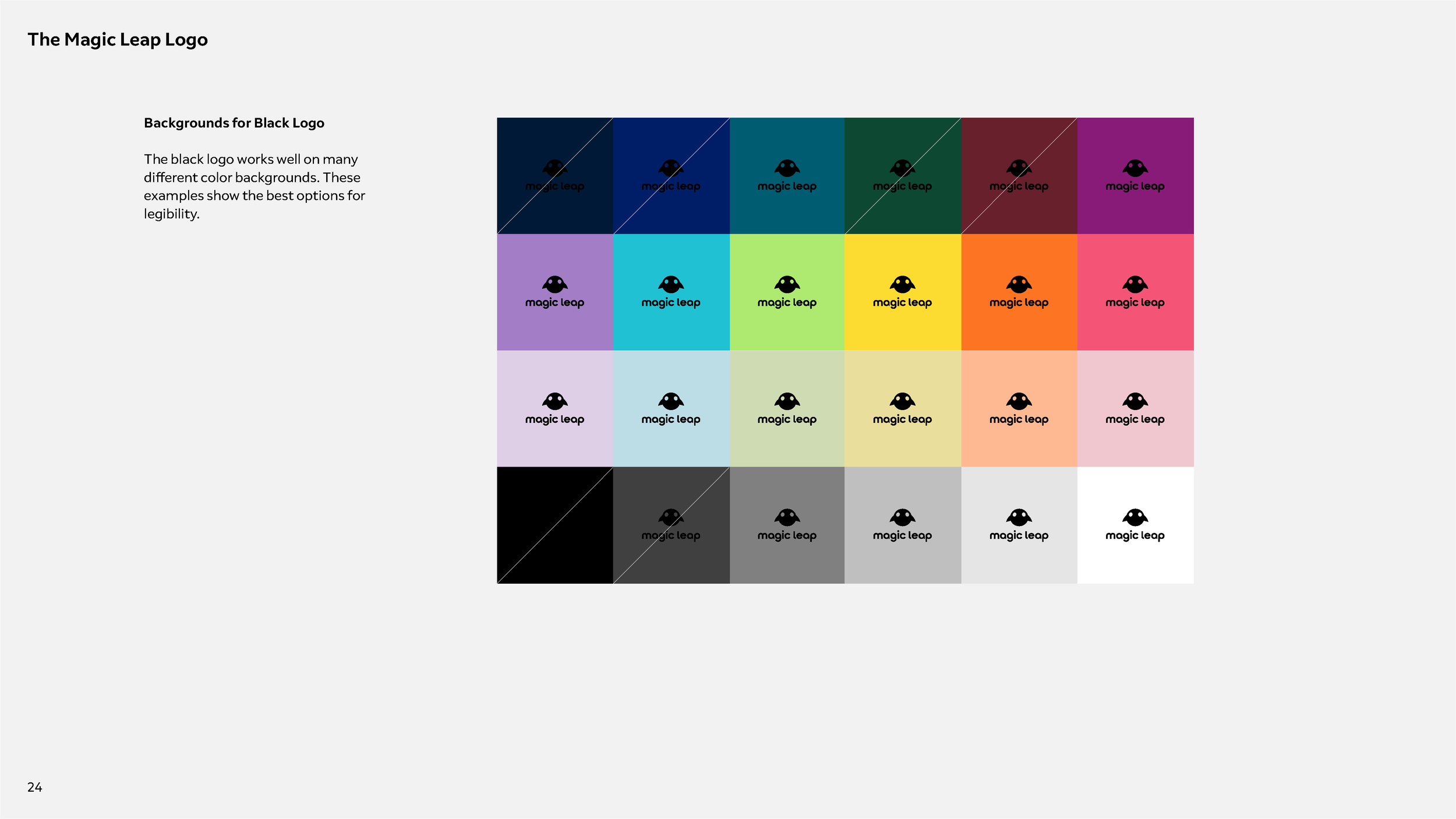Click the Magic Leap logo on cyan background

pos(672,291)
